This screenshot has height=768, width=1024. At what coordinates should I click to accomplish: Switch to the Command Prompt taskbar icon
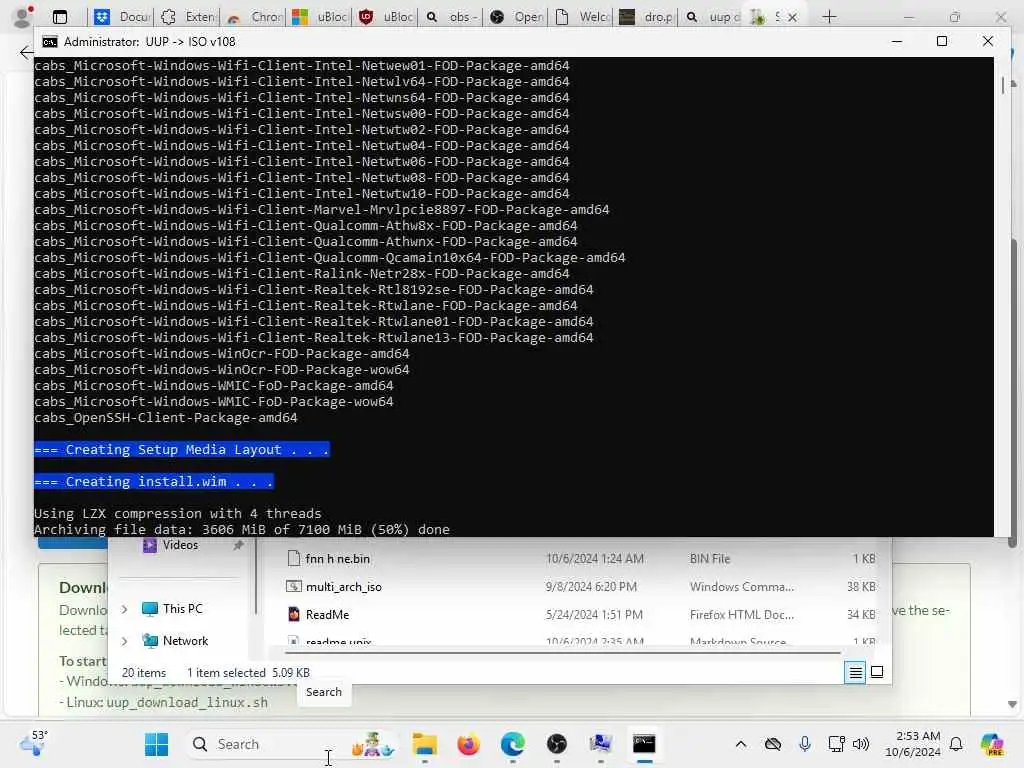tap(644, 744)
